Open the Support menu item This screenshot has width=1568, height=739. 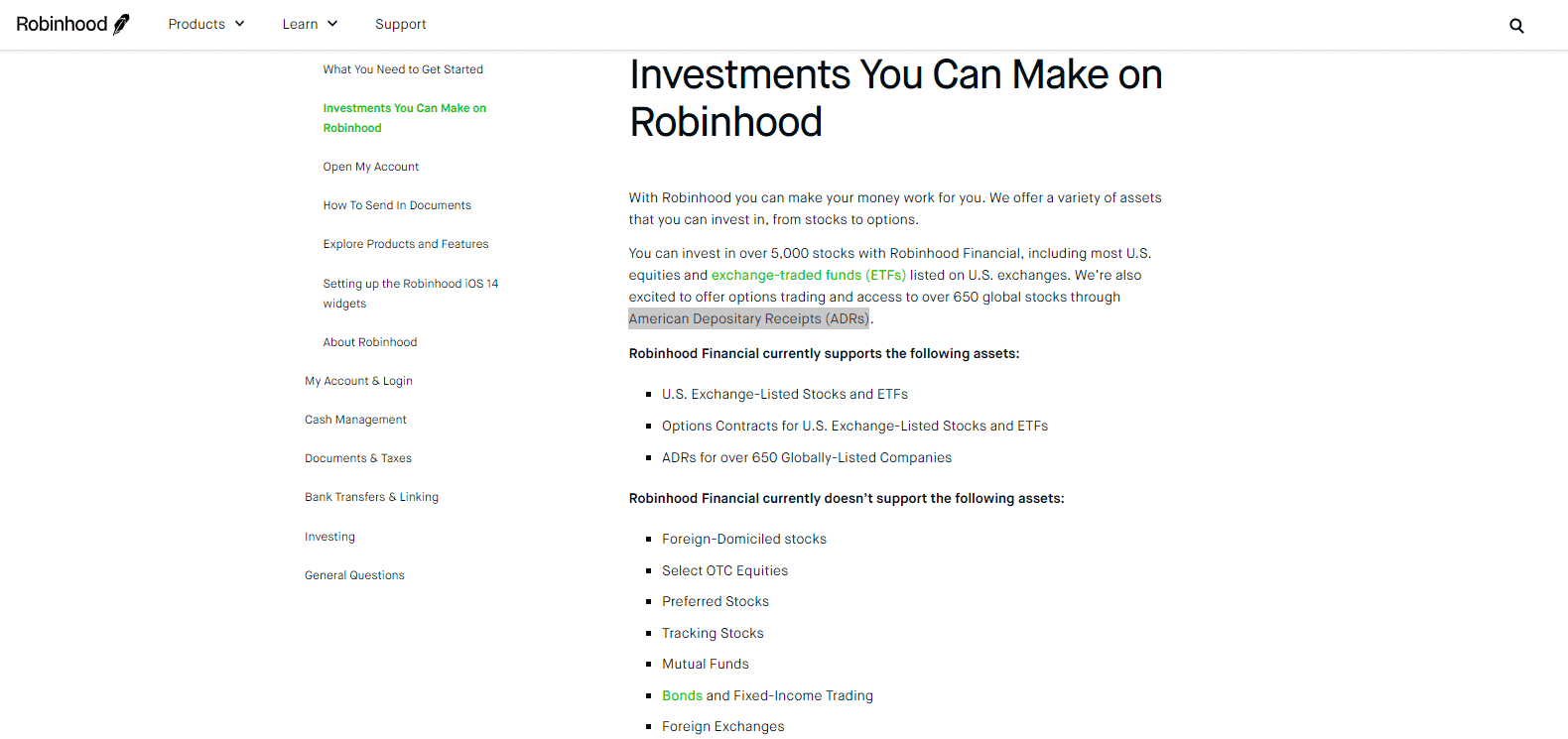401,23
